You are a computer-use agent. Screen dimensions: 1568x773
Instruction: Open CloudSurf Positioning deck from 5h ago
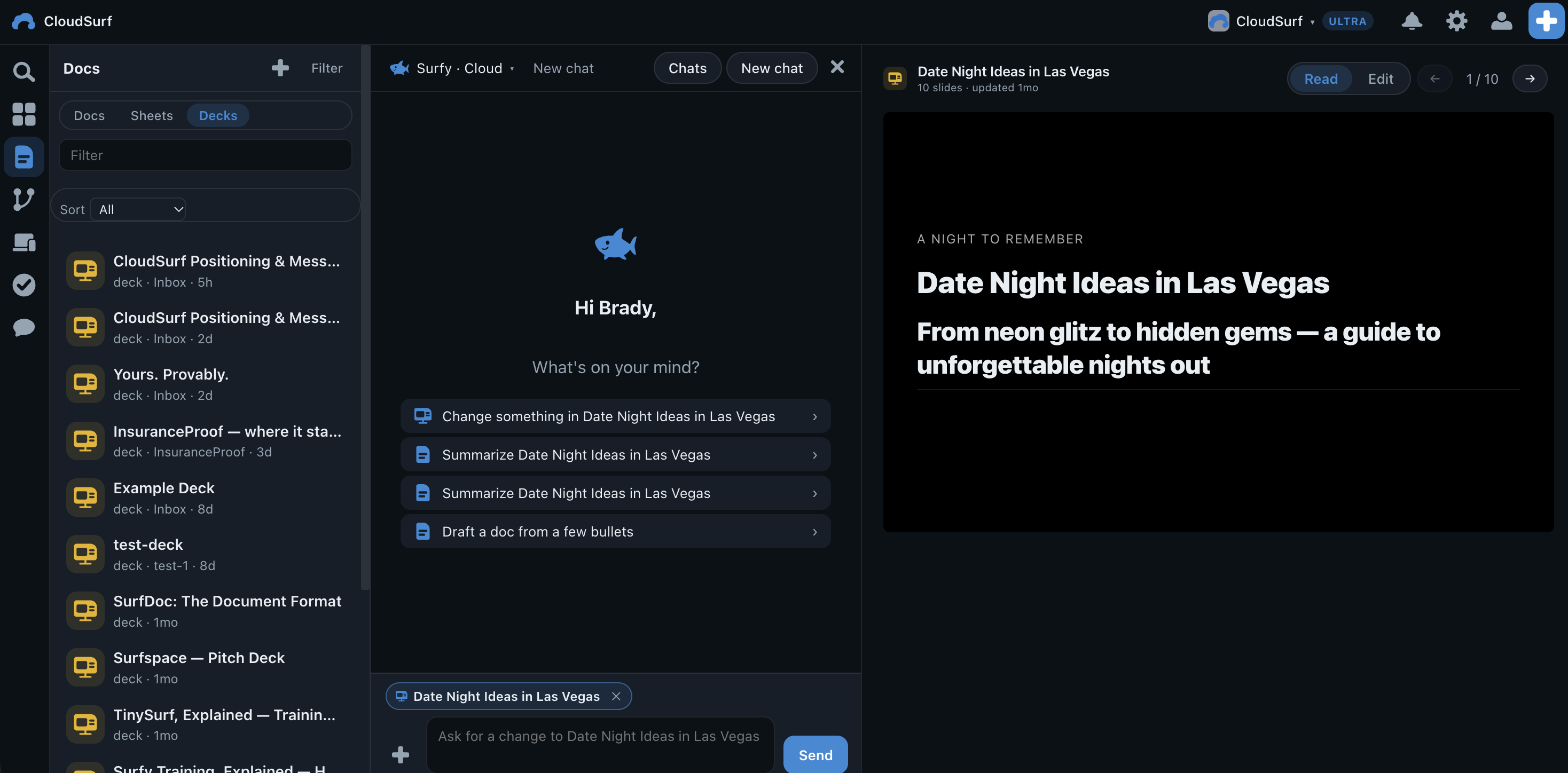pyautogui.click(x=206, y=271)
